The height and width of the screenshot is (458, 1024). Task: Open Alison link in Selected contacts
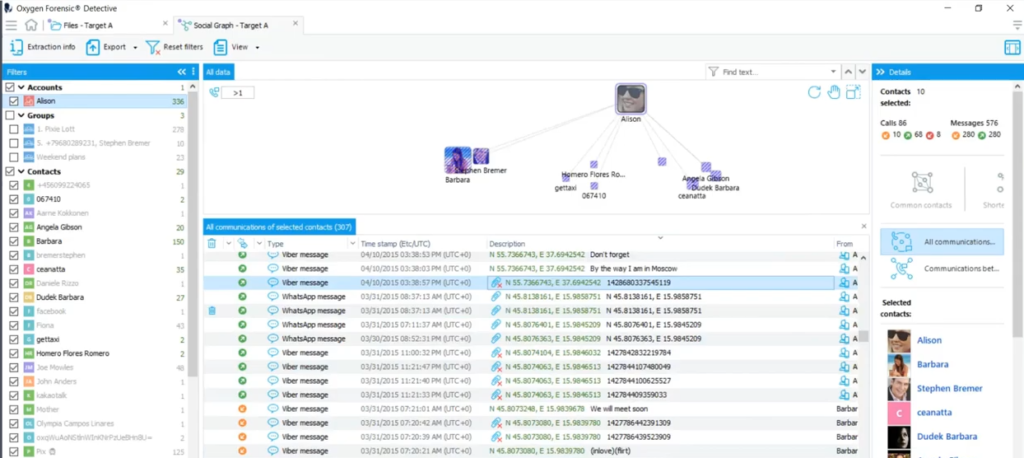(x=929, y=340)
